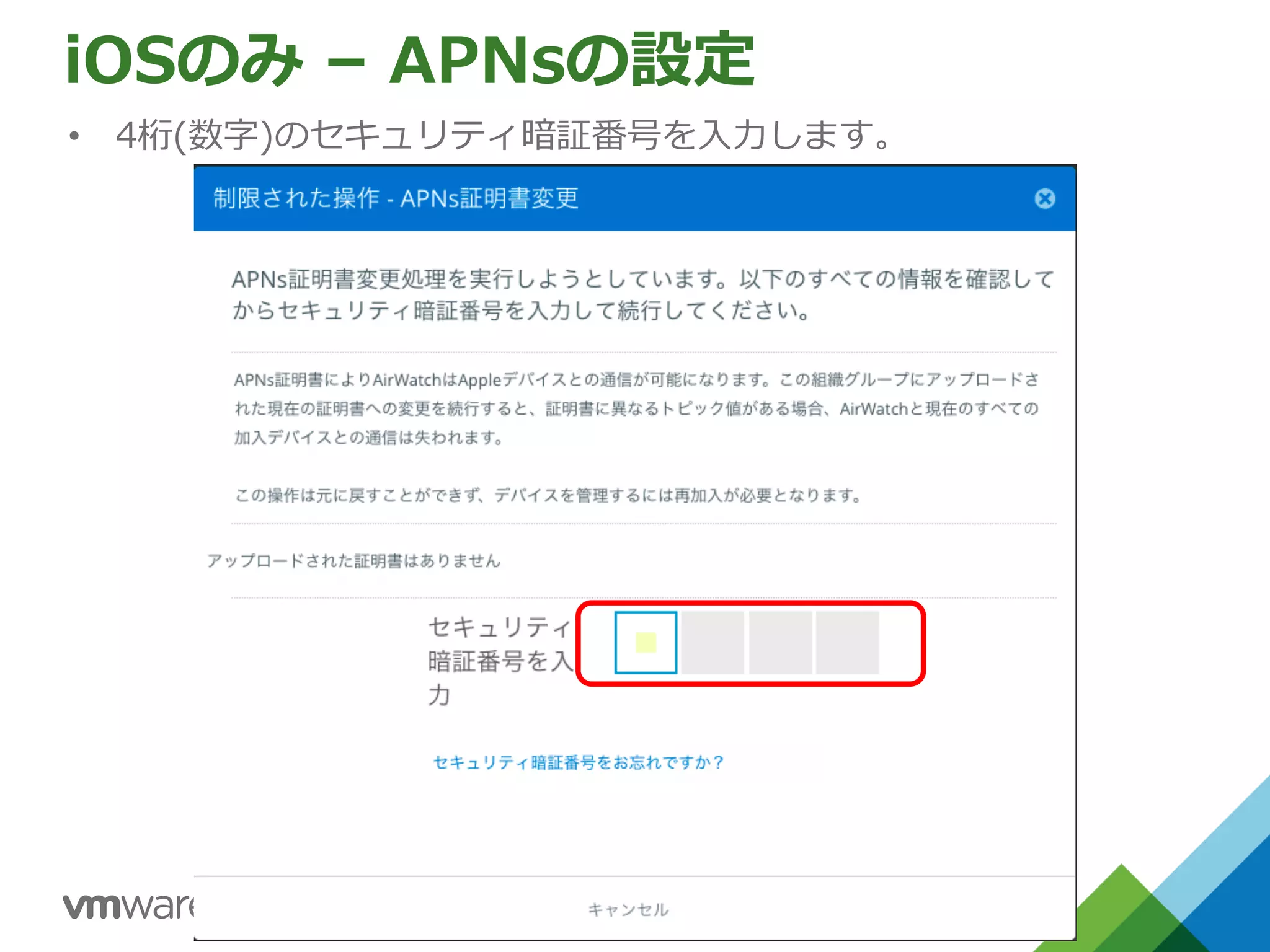Viewport: 1270px width, 952px height.
Task: Click the text アップロードされた証明書はありません
Action: click(x=353, y=561)
